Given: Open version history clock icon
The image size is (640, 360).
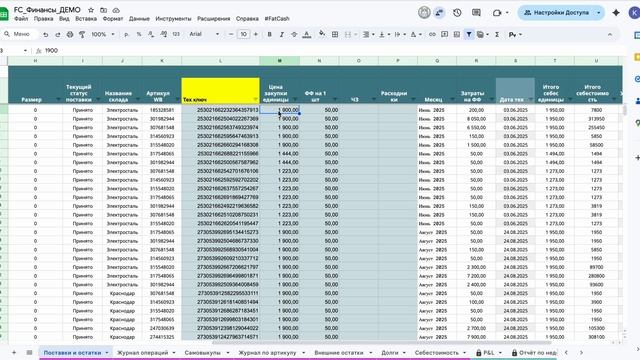Looking at the screenshot, I should 457,13.
